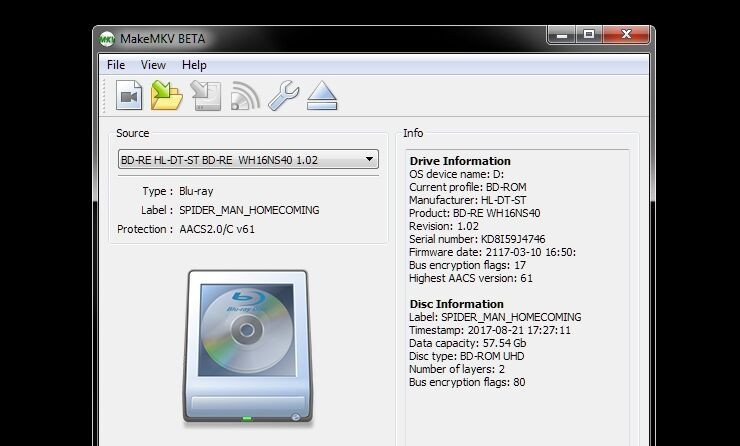Expand the BD-RE source drive dropdown
Image resolution: width=740 pixels, height=446 pixels.
[x=248, y=160]
